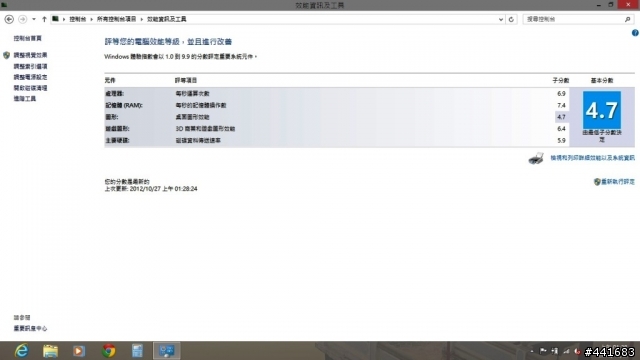
Task: Open view and print detailed performance link
Action: [592, 158]
